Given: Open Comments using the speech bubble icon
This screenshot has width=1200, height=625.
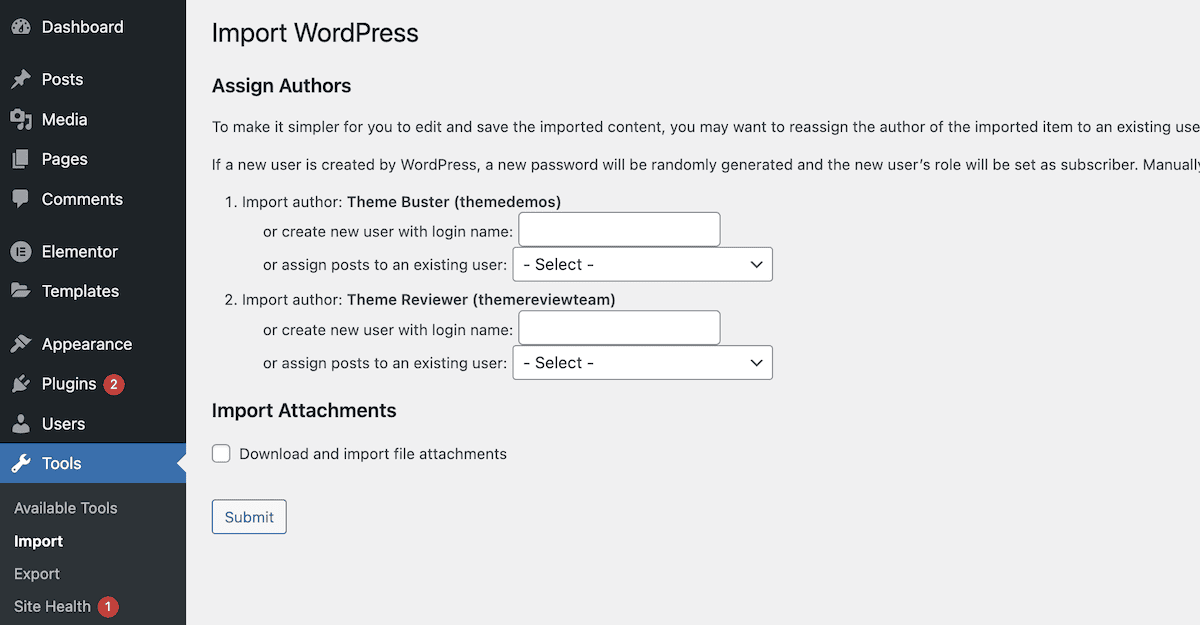Looking at the screenshot, I should point(22,199).
